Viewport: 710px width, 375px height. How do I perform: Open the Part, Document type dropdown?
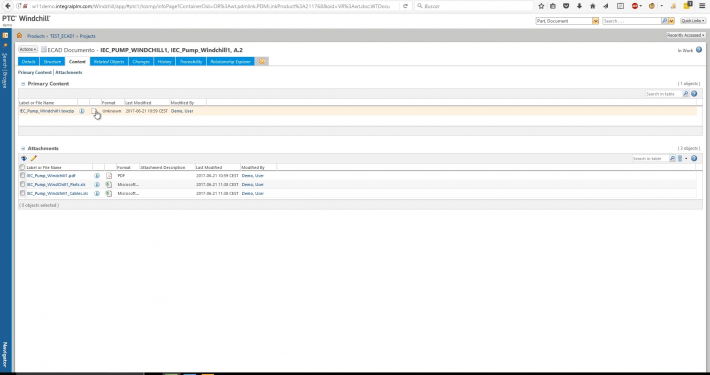[595, 21]
